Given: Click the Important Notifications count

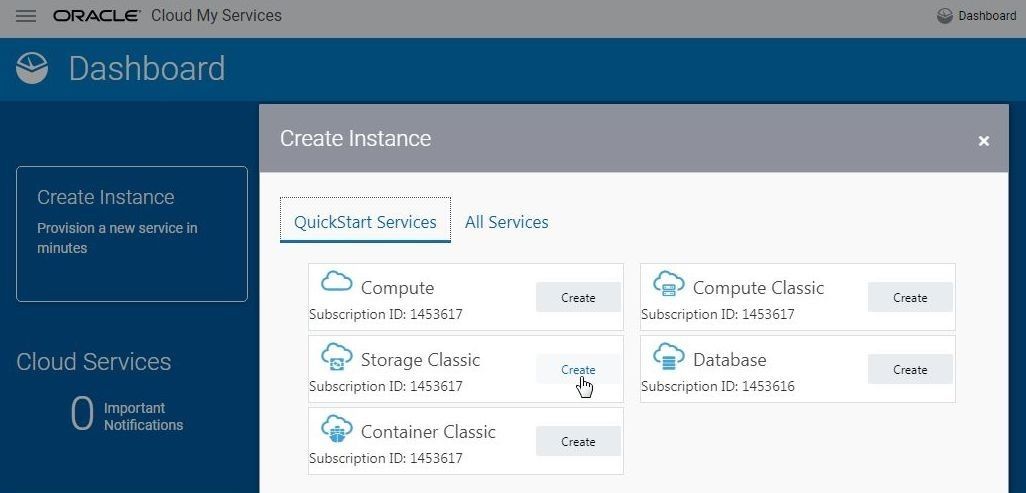Looking at the screenshot, I should pos(82,415).
